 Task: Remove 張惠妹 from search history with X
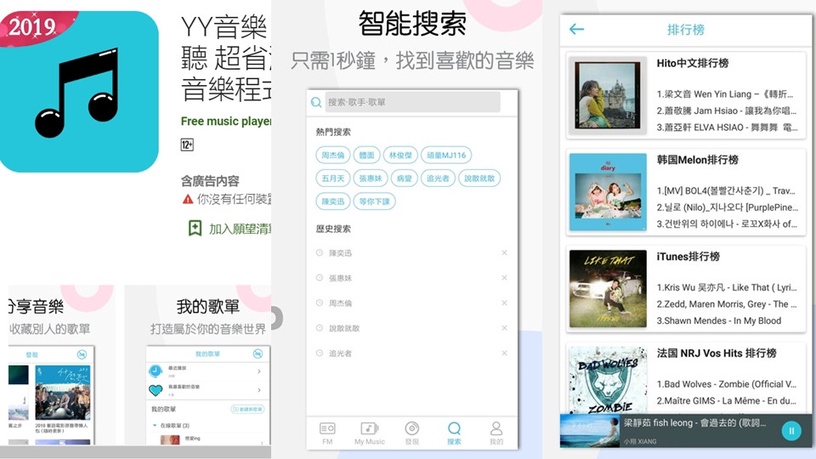[x=504, y=277]
